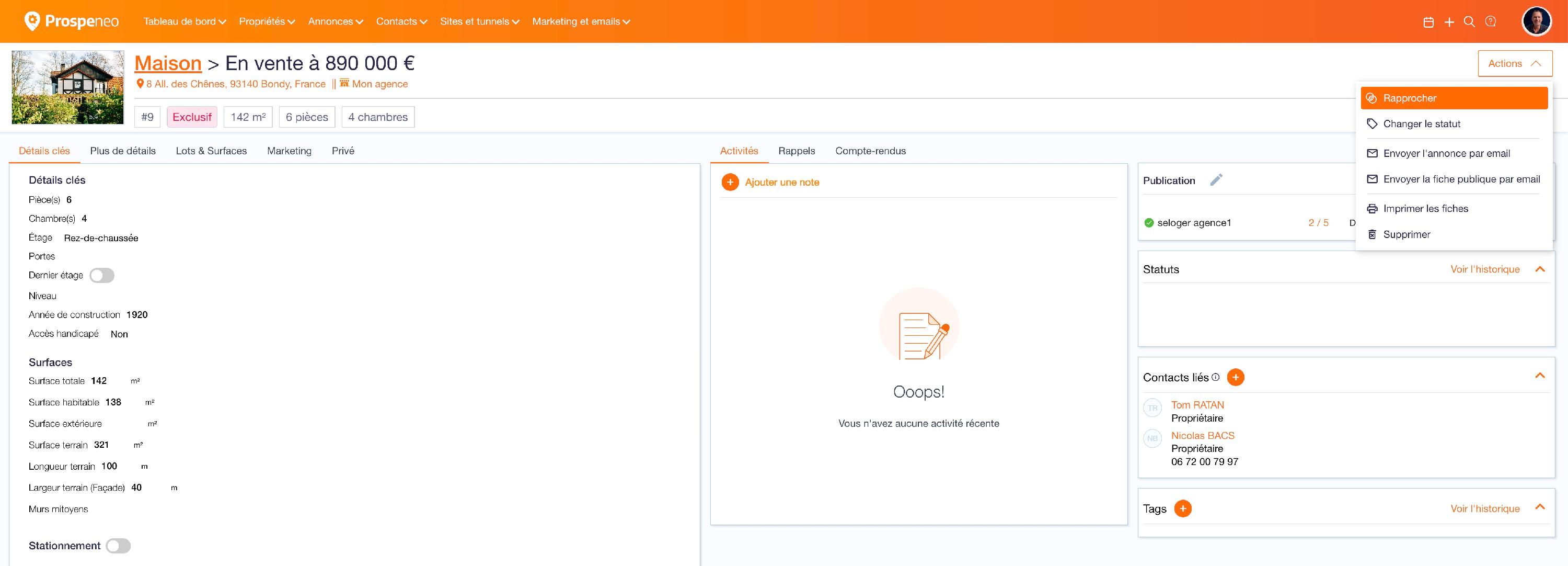This screenshot has height=566, width=1568.
Task: Expand Marketing et emails menu
Action: coord(581,21)
